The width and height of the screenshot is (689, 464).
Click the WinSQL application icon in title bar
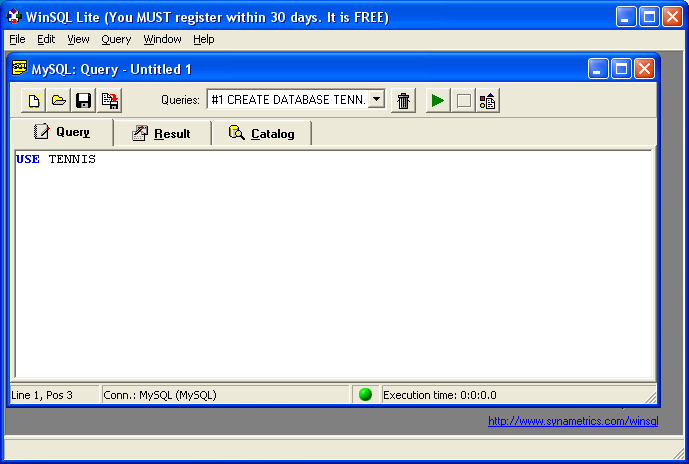pyautogui.click(x=14, y=17)
